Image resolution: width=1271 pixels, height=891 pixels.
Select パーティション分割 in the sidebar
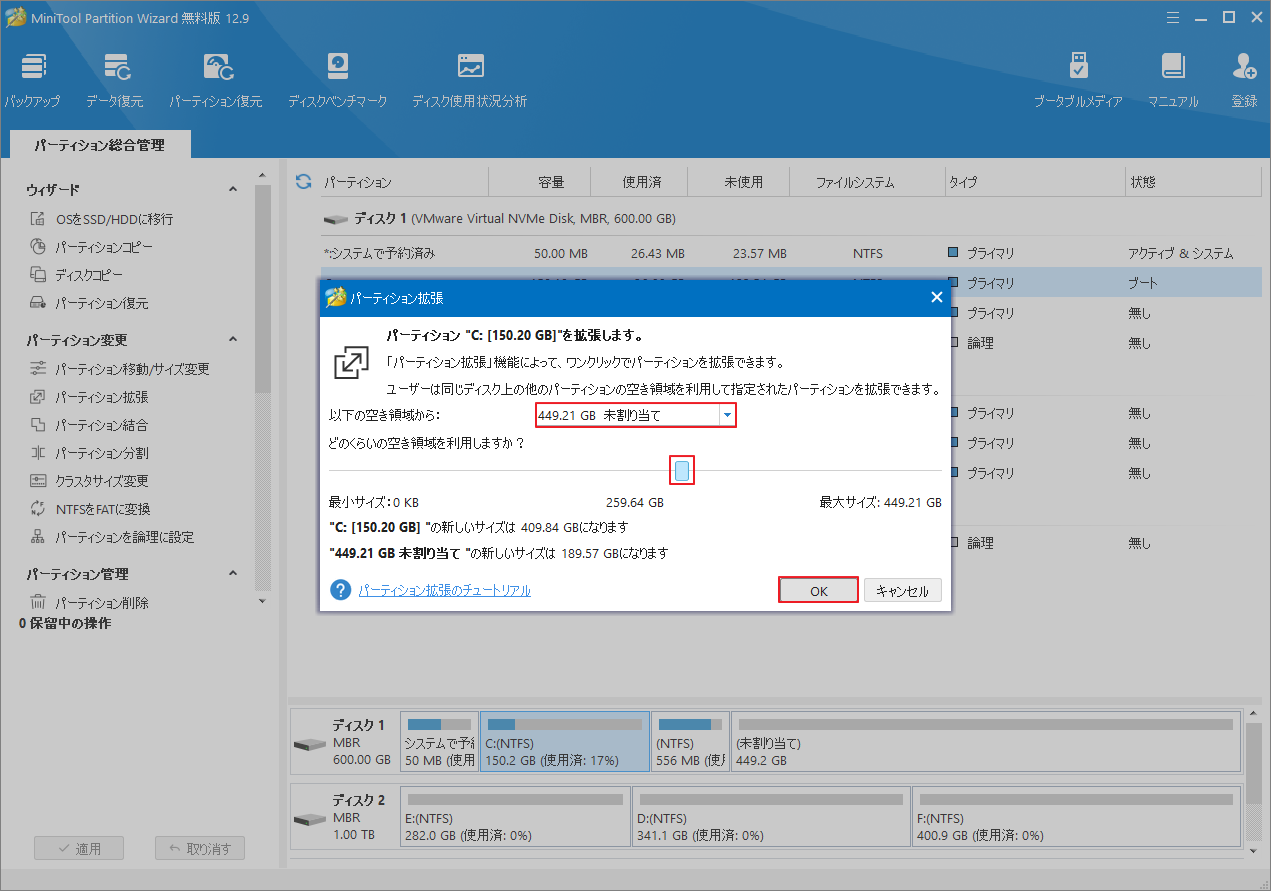89,453
